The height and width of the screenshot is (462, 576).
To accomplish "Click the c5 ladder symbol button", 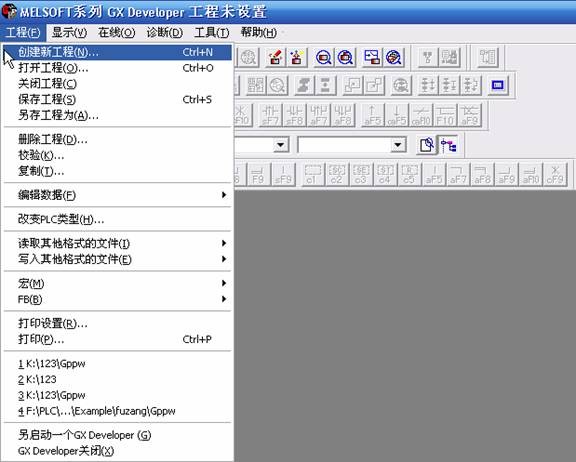I will click(x=409, y=174).
